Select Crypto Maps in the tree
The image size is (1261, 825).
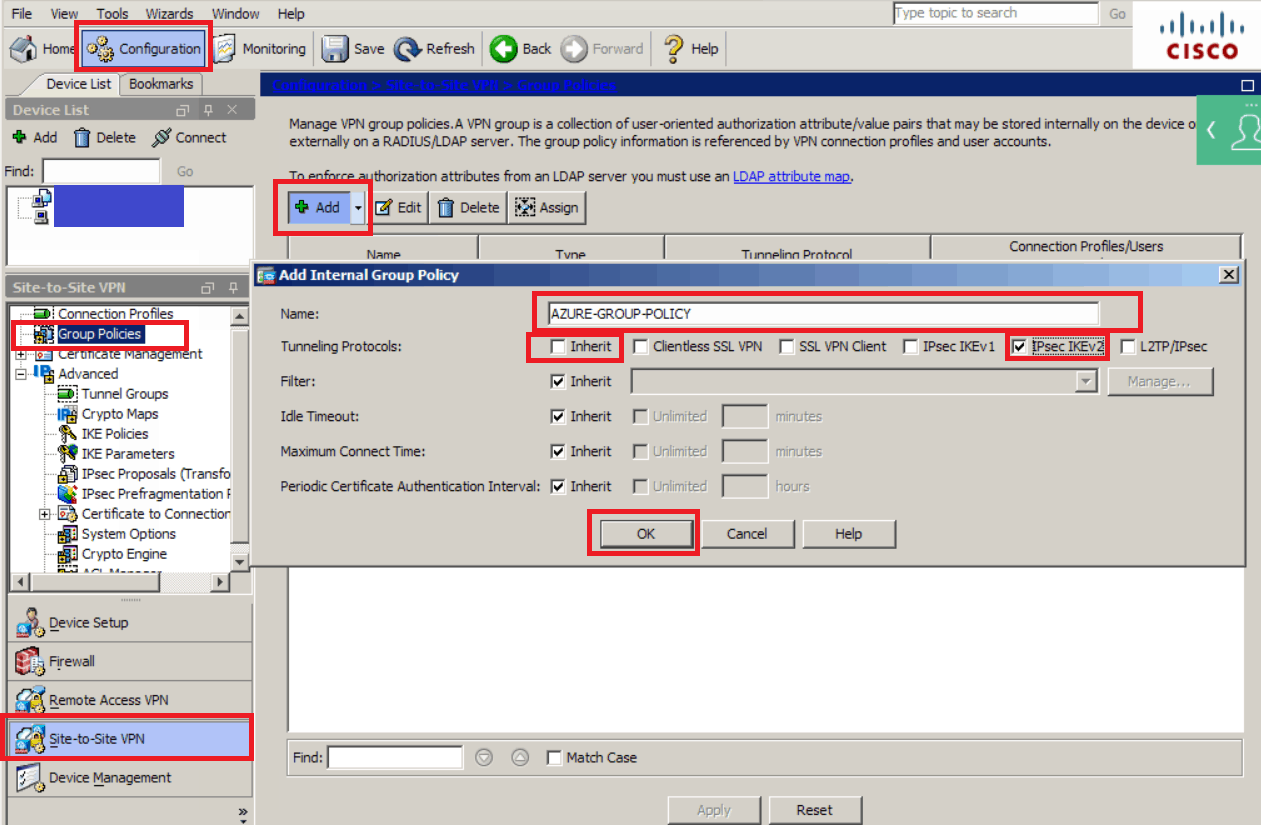point(120,414)
